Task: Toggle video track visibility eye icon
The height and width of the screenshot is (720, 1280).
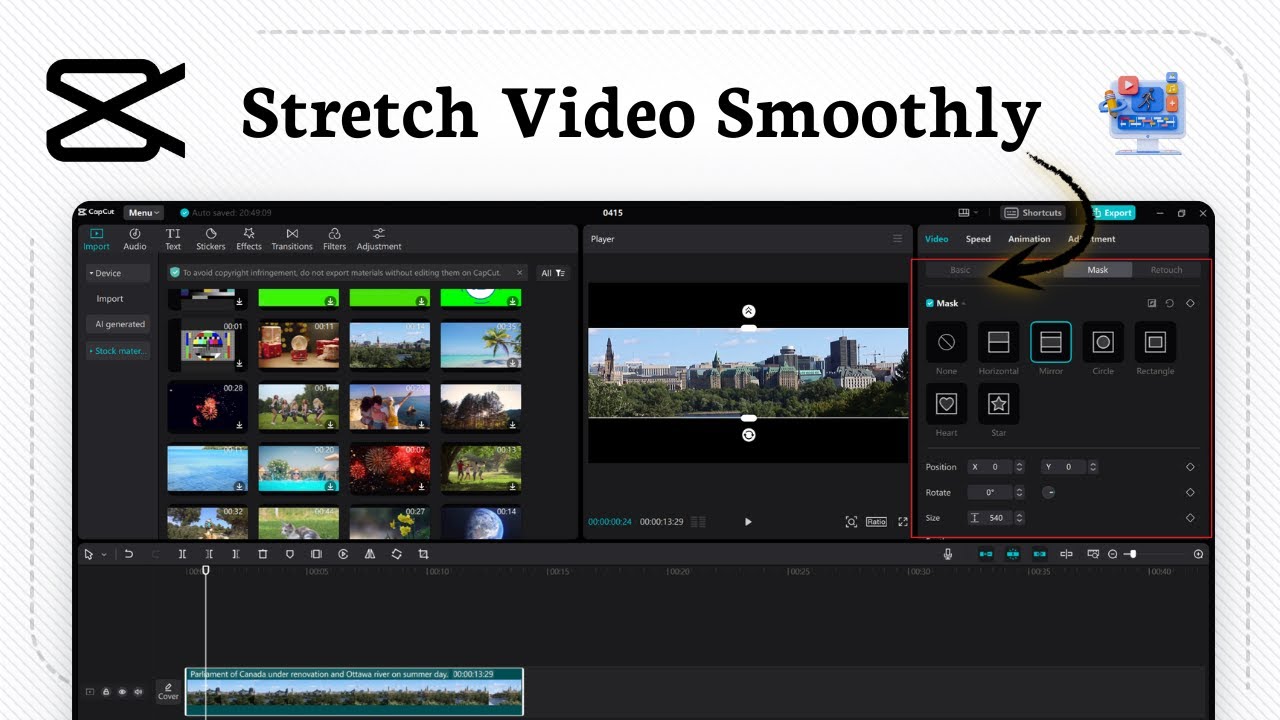Action: (x=122, y=692)
